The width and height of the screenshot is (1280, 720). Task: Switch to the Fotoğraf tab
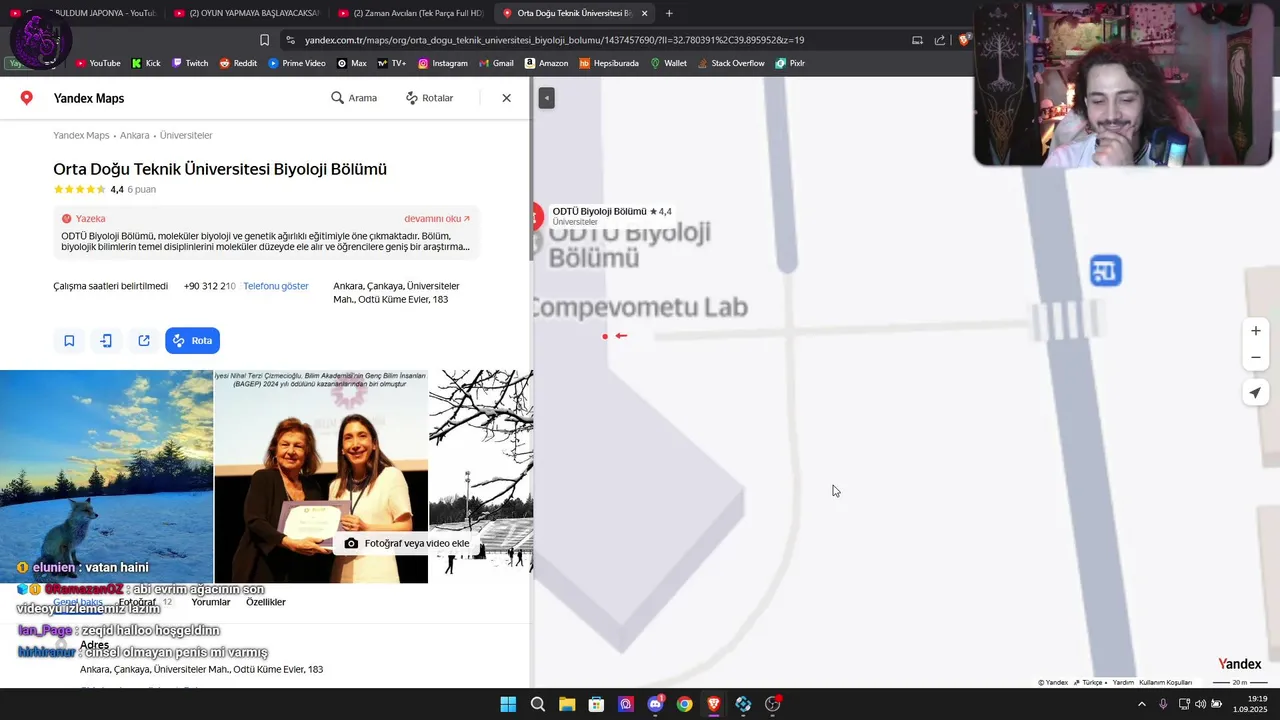[x=145, y=602]
